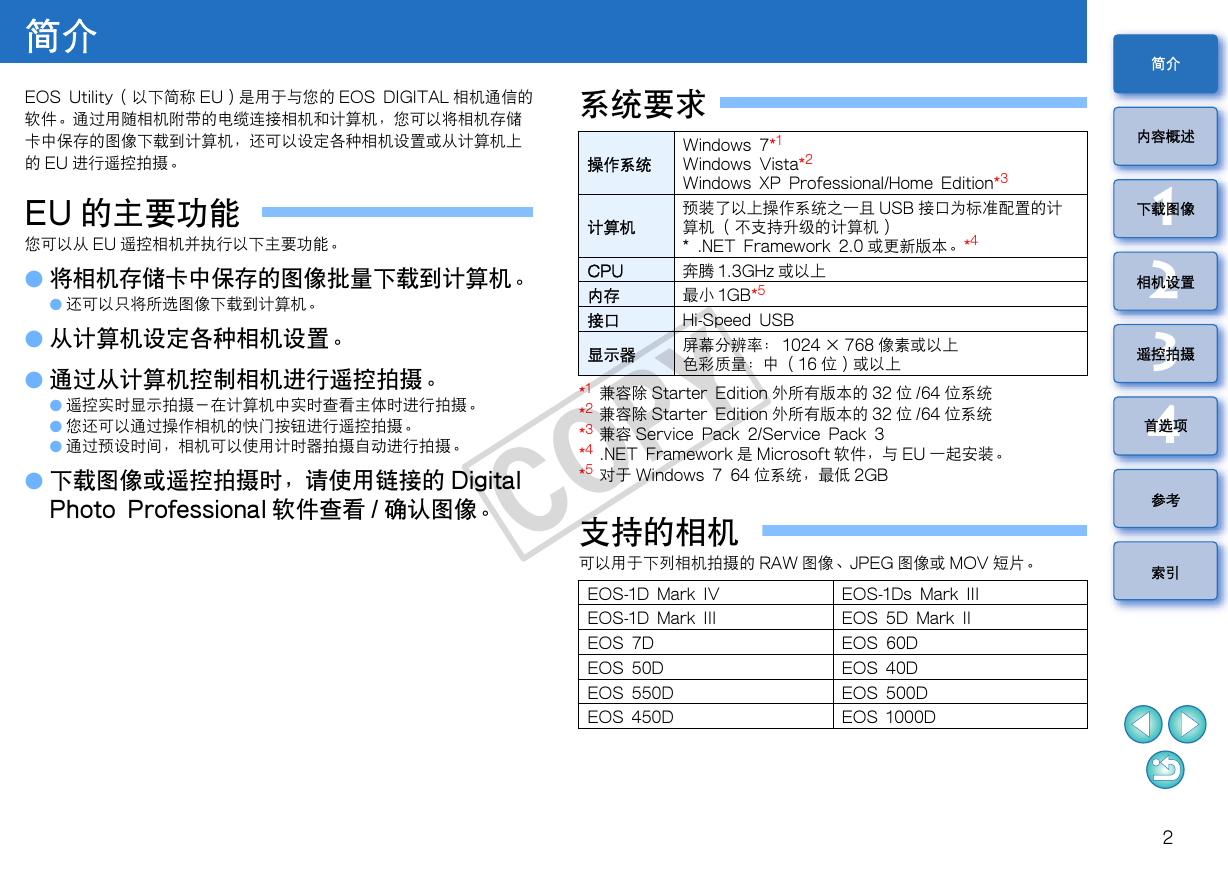The image size is (1228, 869).
Task: Click the 支持的相机 section heading
Action: point(659,531)
